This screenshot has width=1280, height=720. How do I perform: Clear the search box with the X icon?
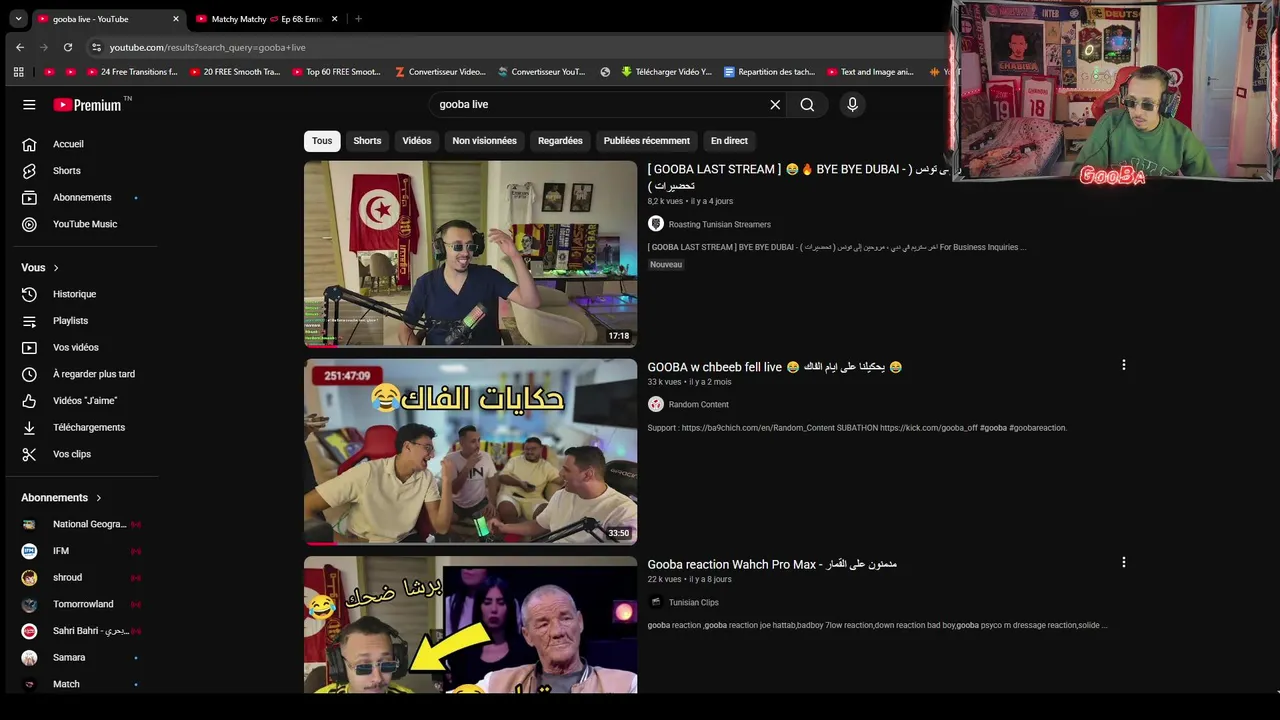[x=775, y=105]
